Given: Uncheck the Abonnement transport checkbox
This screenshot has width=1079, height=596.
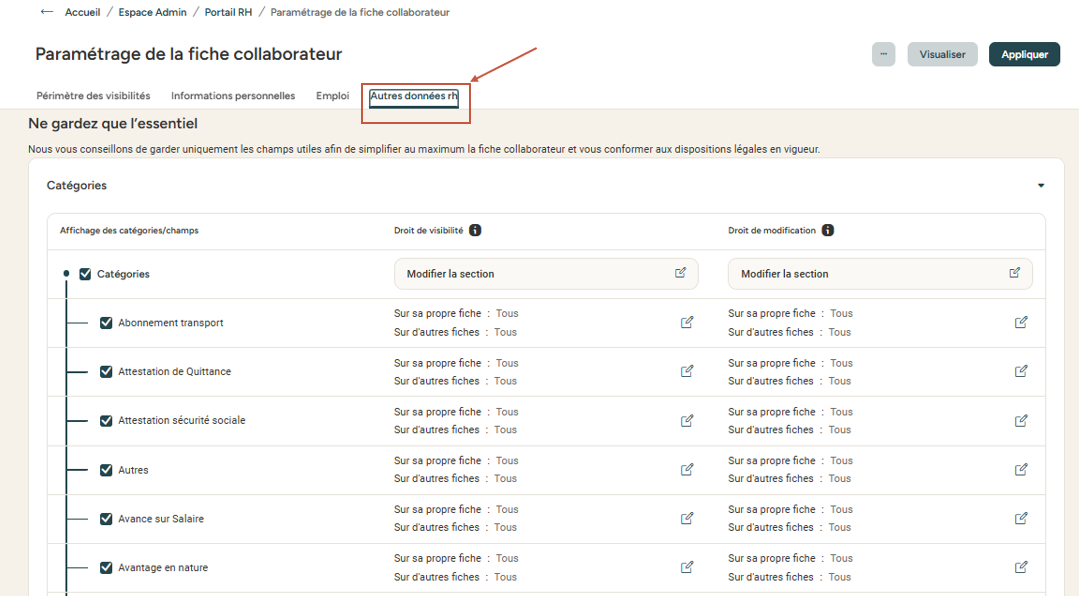Looking at the screenshot, I should tap(106, 323).
